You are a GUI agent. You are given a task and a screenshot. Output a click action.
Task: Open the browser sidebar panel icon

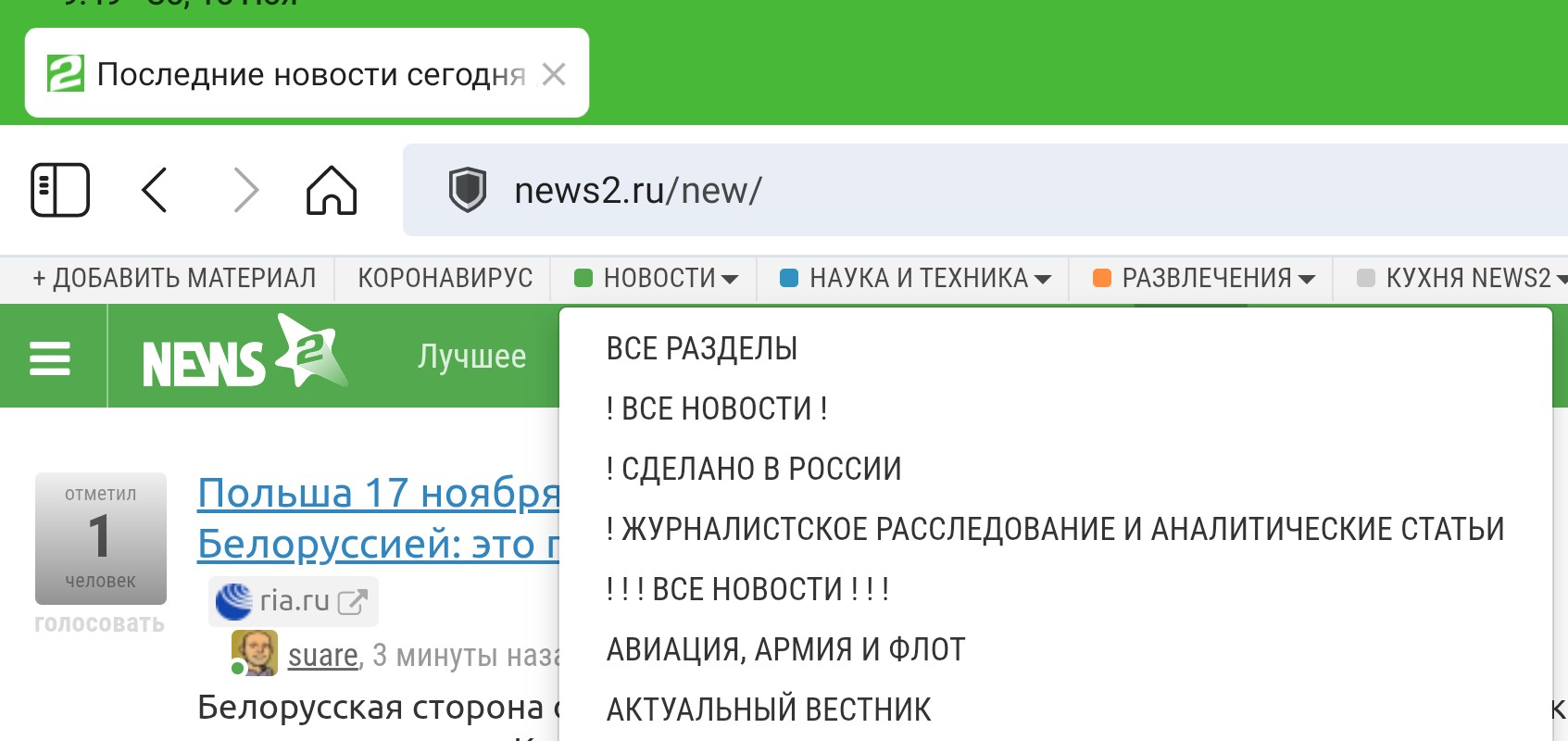[60, 190]
